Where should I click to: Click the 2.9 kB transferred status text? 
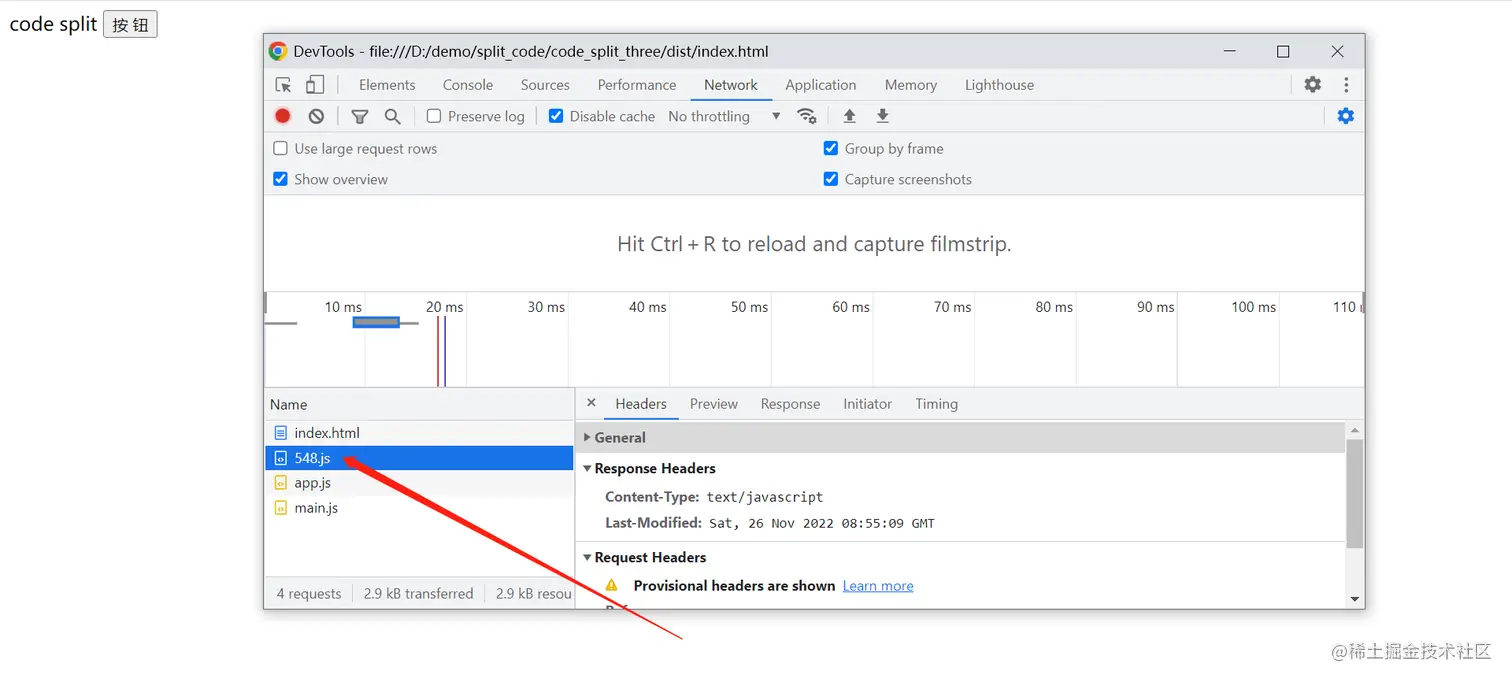pos(419,593)
